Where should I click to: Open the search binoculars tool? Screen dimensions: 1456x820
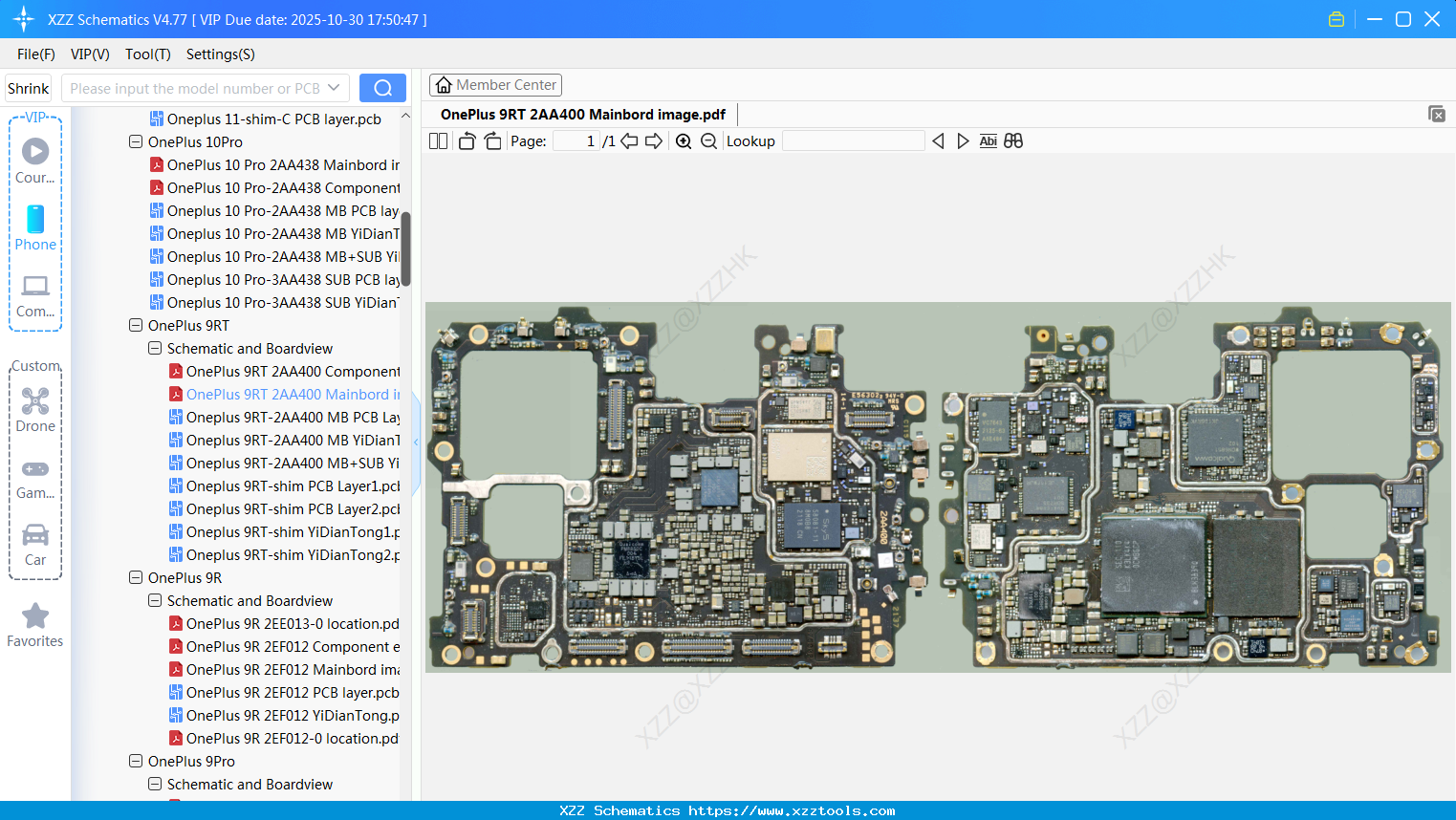tap(1013, 140)
